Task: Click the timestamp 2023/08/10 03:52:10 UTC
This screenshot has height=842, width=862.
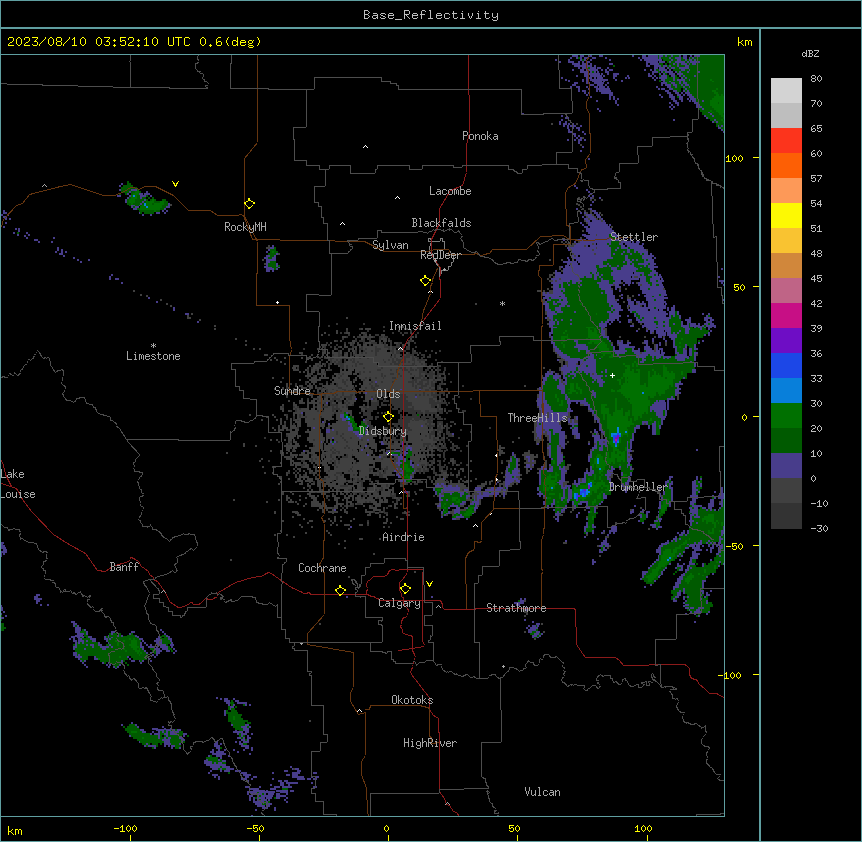Action: point(101,42)
